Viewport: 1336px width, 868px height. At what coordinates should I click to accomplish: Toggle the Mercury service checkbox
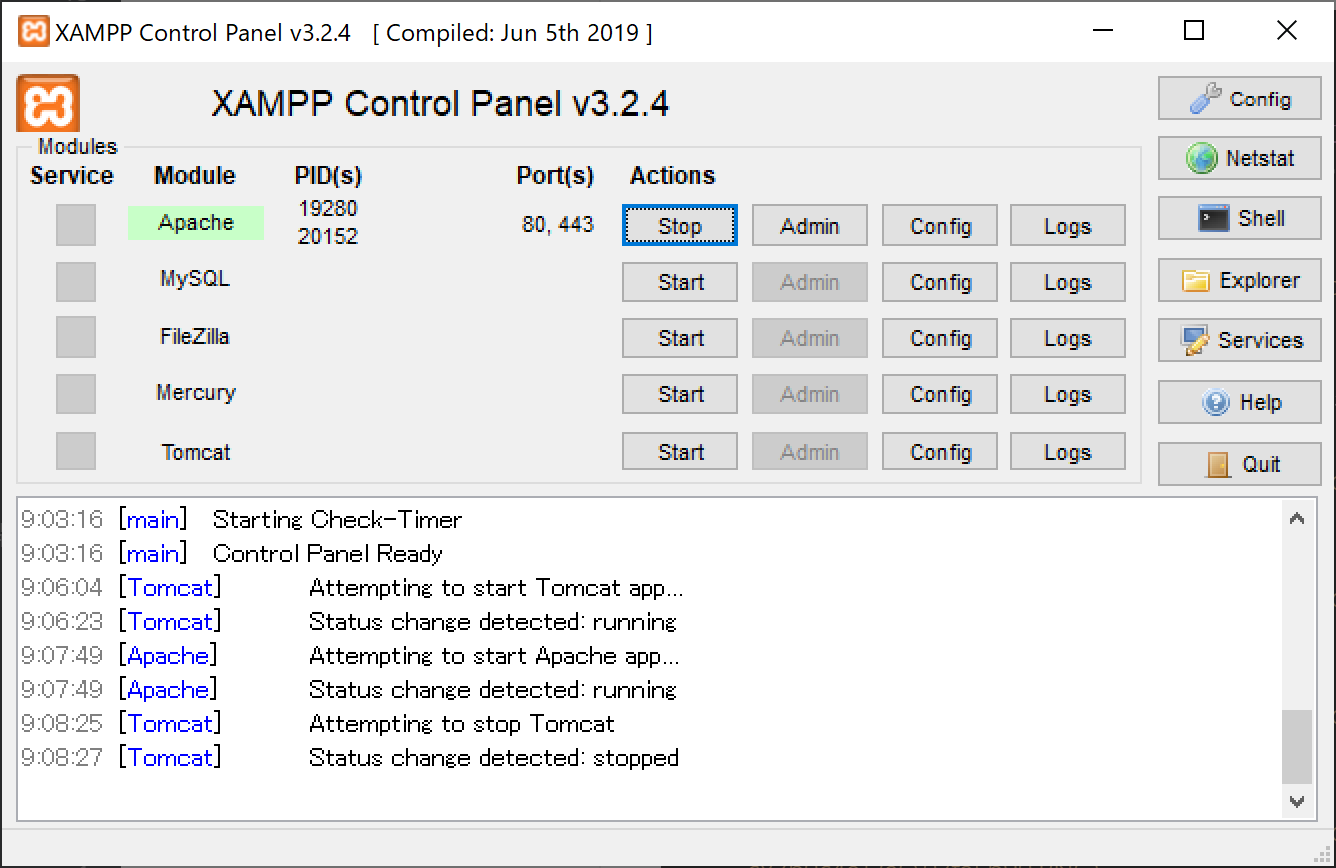coord(76,394)
